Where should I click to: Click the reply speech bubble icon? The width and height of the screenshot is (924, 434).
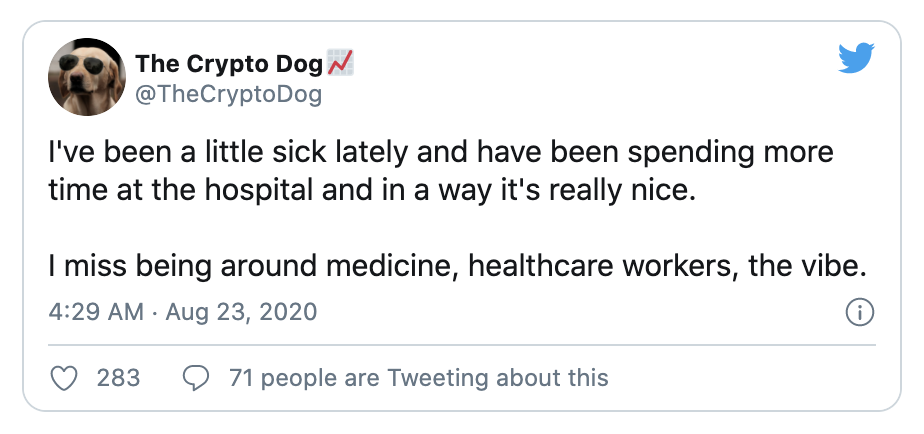point(196,377)
